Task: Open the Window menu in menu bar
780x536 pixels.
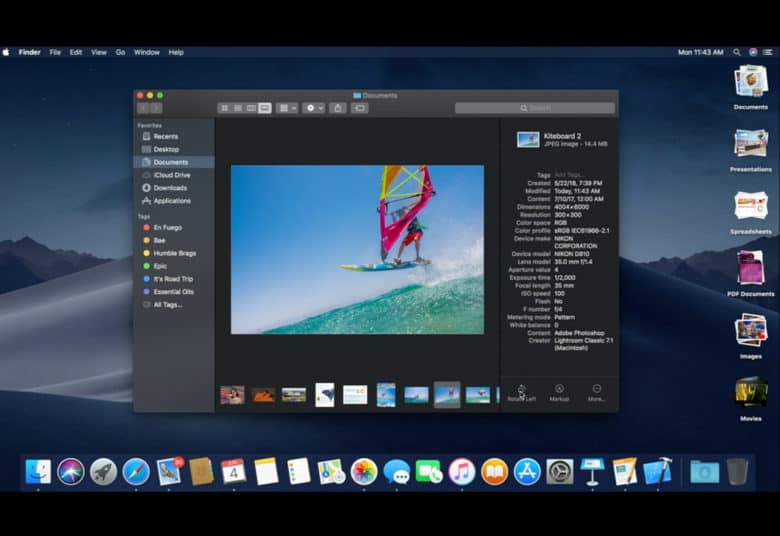Action: coord(146,52)
